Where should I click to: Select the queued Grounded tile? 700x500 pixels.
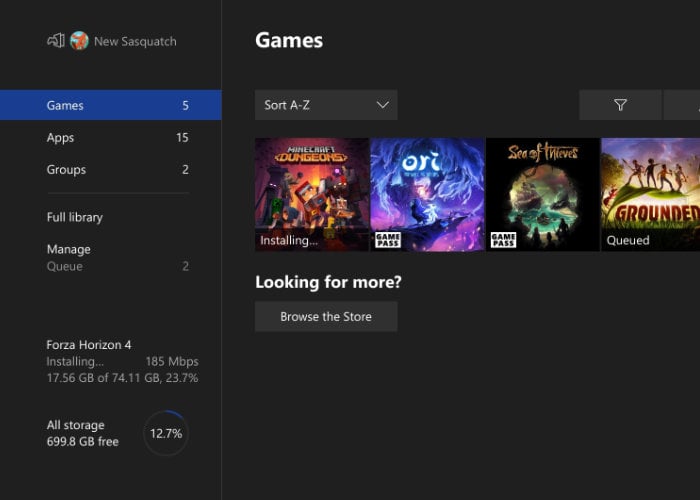point(650,195)
